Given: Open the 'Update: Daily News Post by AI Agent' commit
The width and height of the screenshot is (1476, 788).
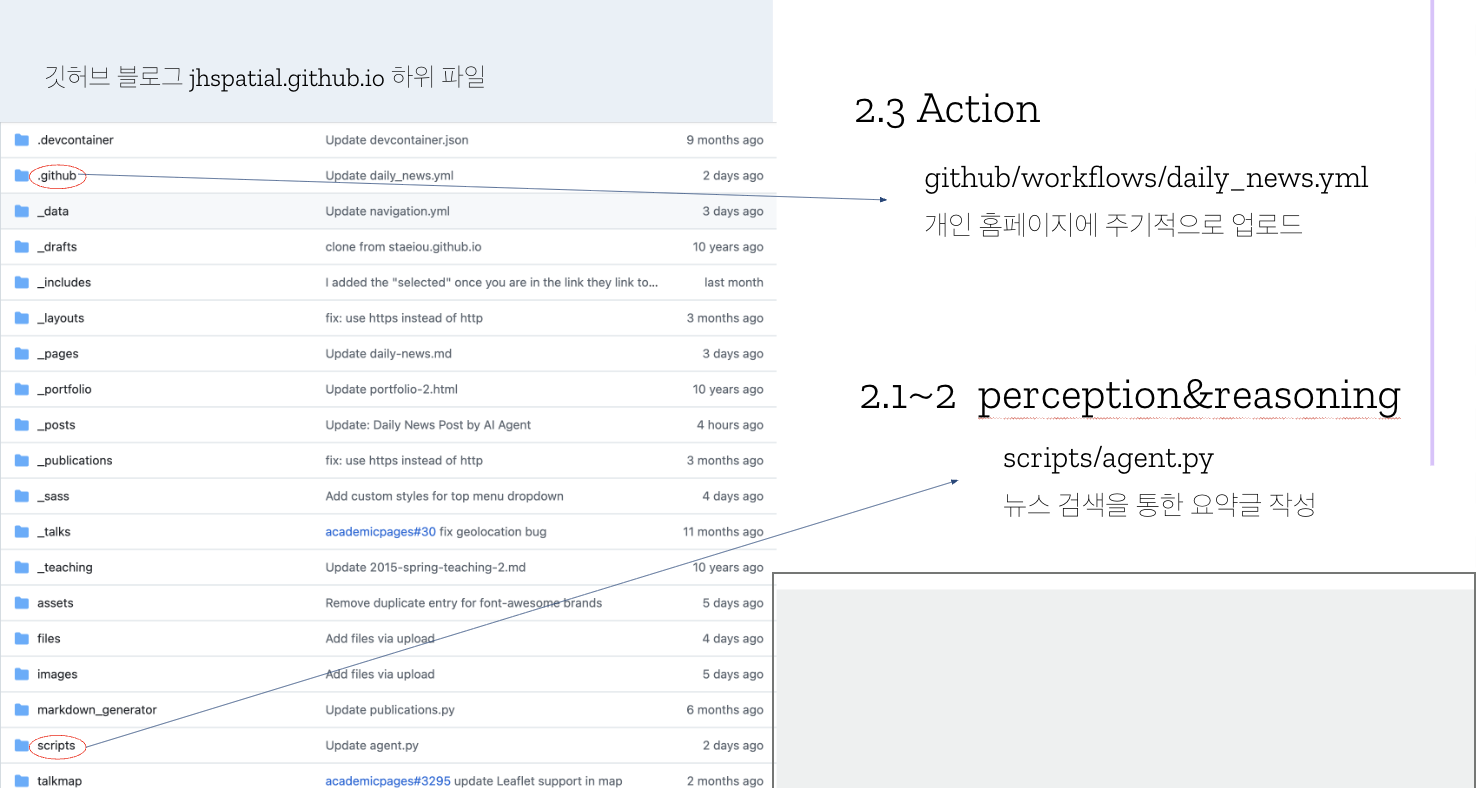Looking at the screenshot, I should tap(430, 424).
